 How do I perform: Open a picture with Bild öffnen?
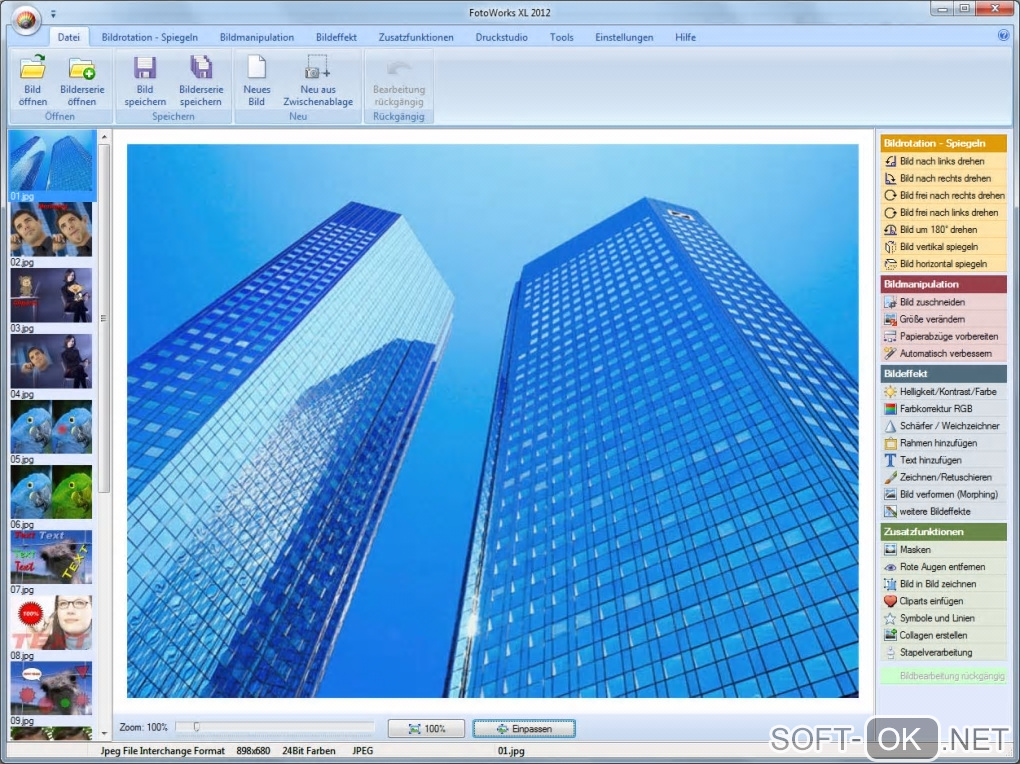(x=33, y=81)
